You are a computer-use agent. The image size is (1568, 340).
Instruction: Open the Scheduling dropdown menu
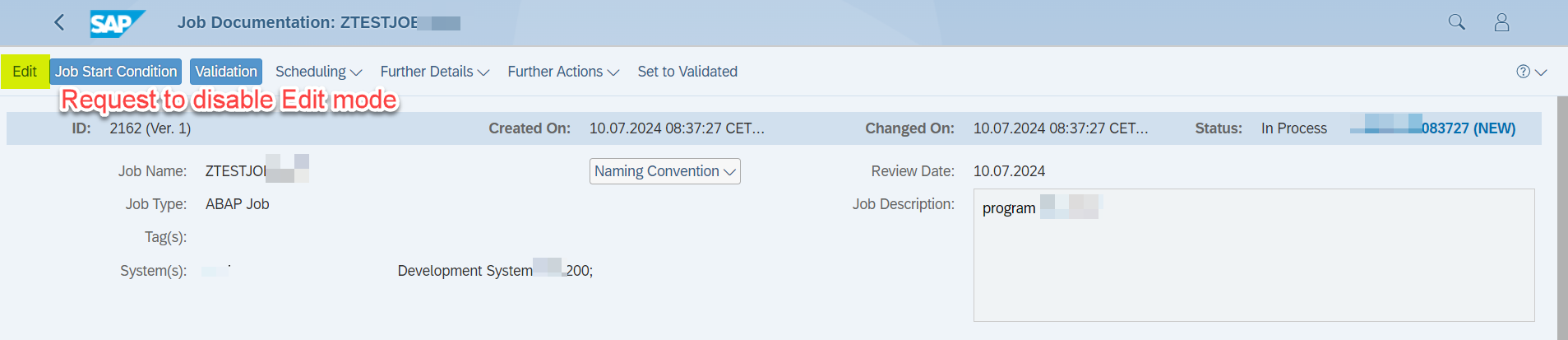319,72
